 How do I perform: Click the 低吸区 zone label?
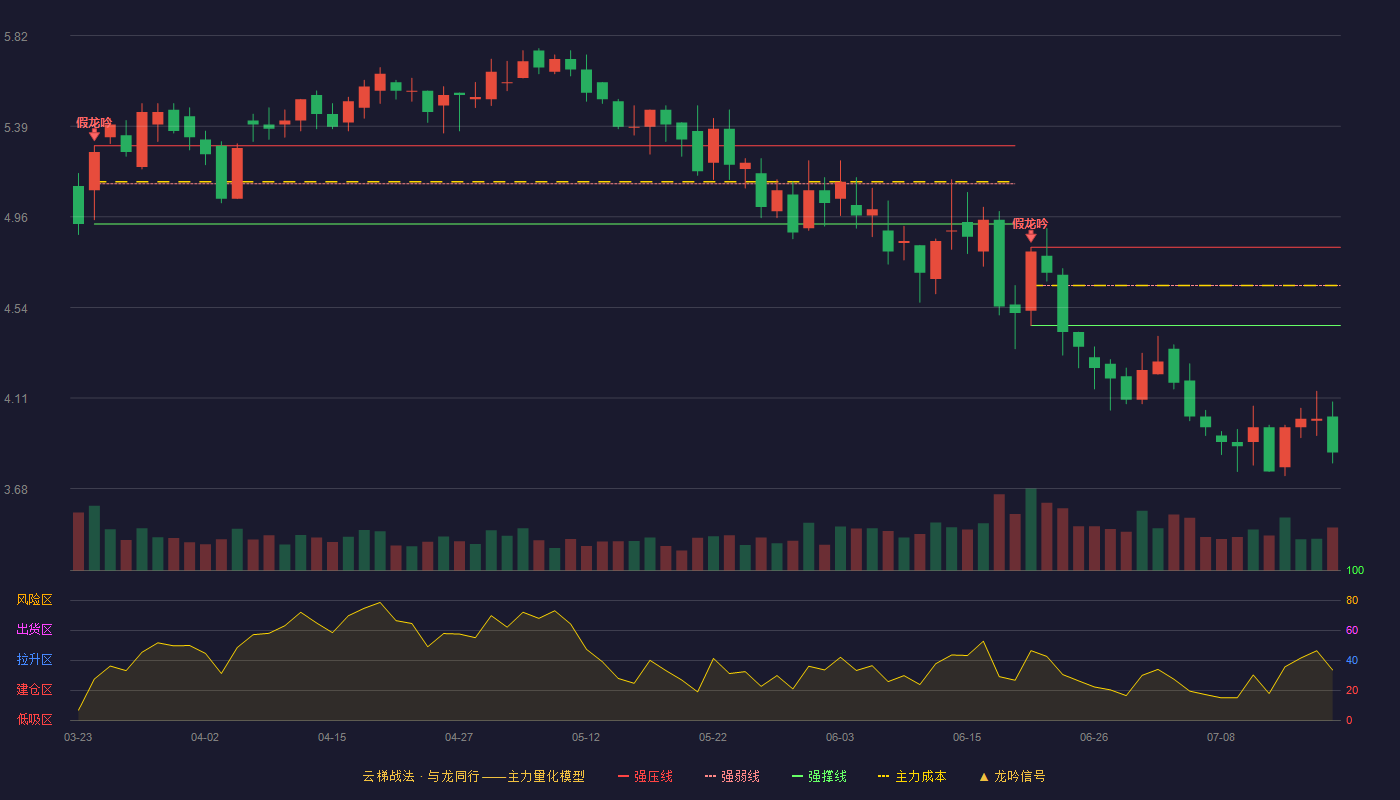34,720
